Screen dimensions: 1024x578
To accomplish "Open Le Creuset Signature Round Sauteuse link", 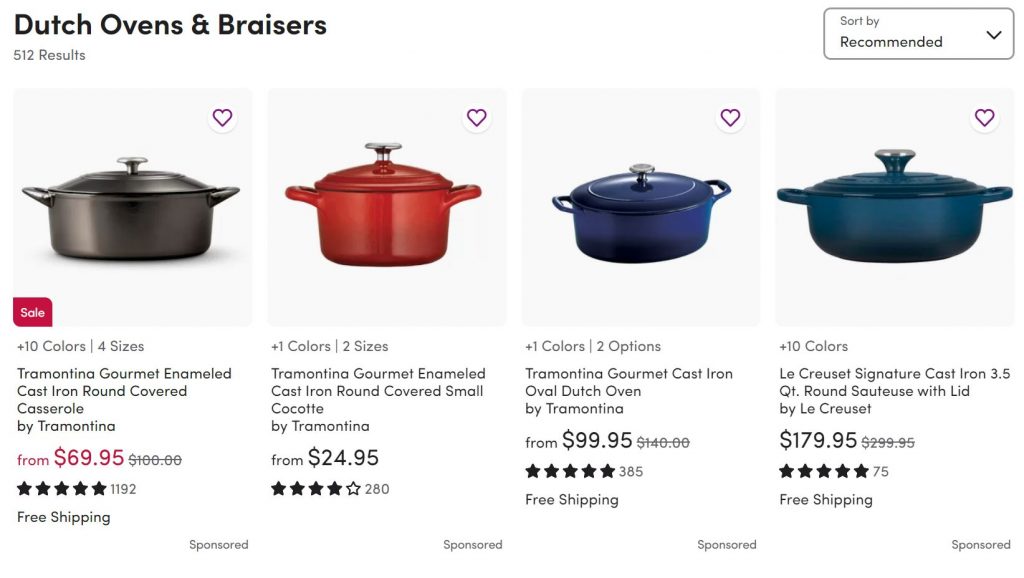I will [x=895, y=382].
